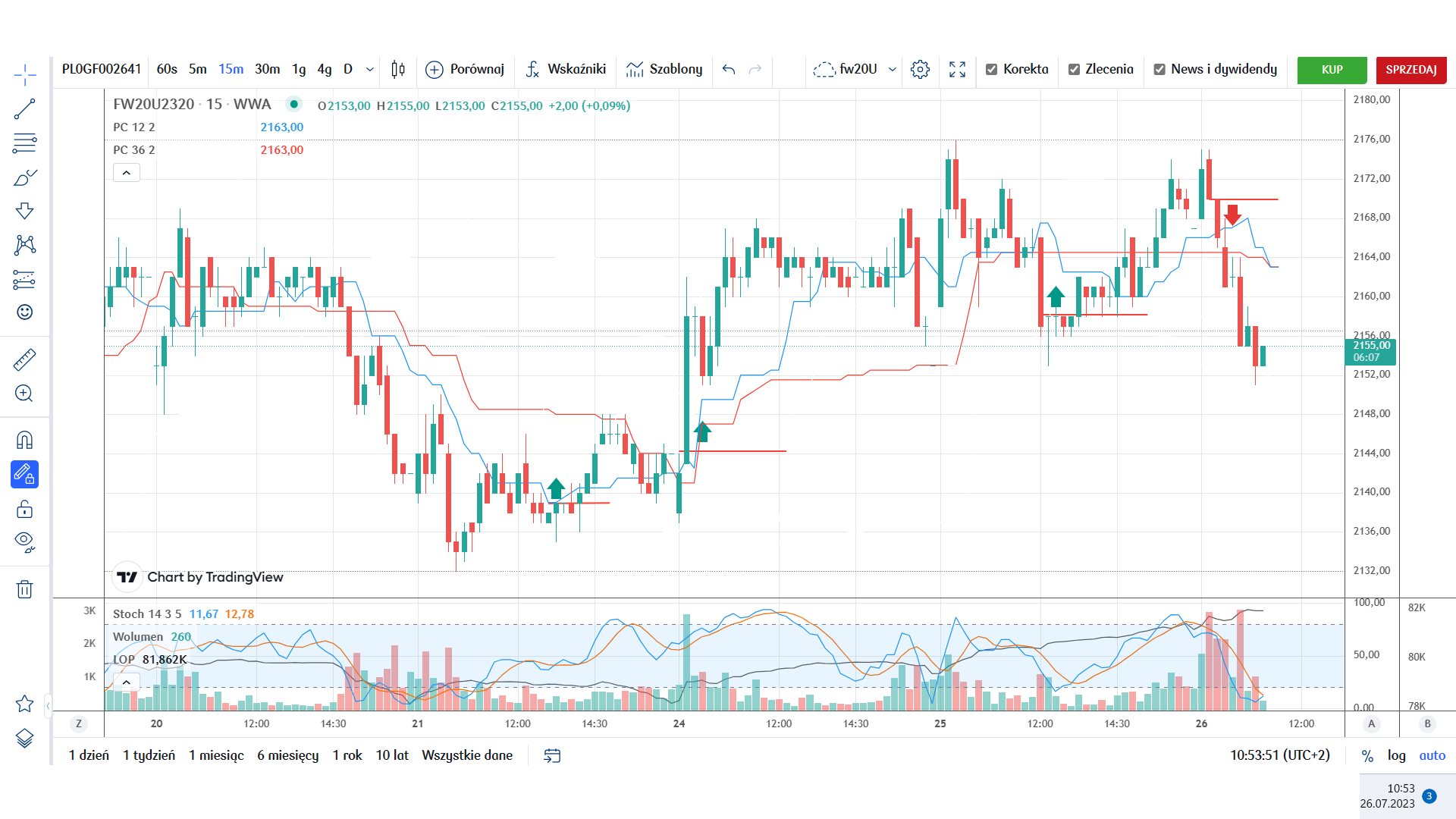This screenshot has width=1456, height=819.
Task: Set range to 10 lat
Action: (x=392, y=755)
